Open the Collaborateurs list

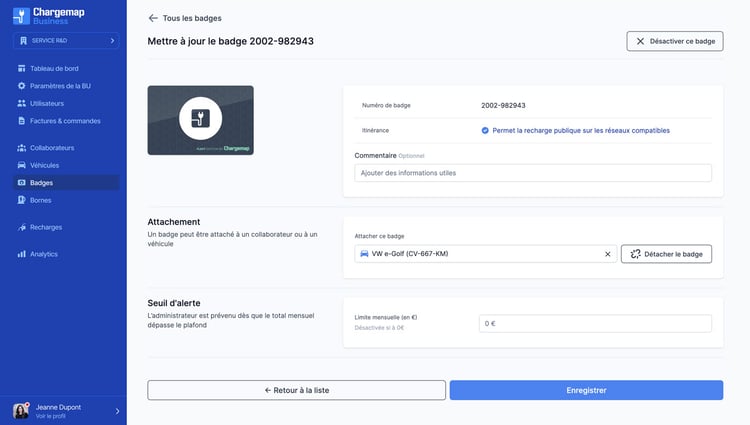point(52,148)
